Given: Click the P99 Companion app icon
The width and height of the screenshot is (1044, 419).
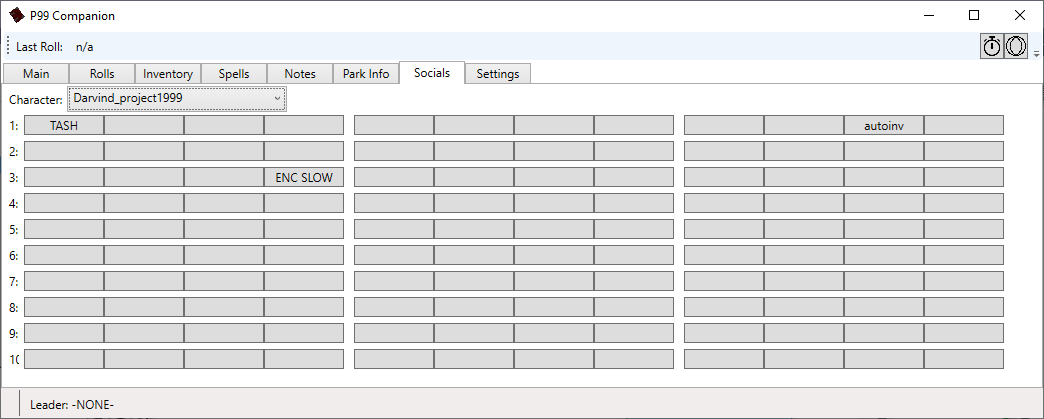Looking at the screenshot, I should 17,15.
